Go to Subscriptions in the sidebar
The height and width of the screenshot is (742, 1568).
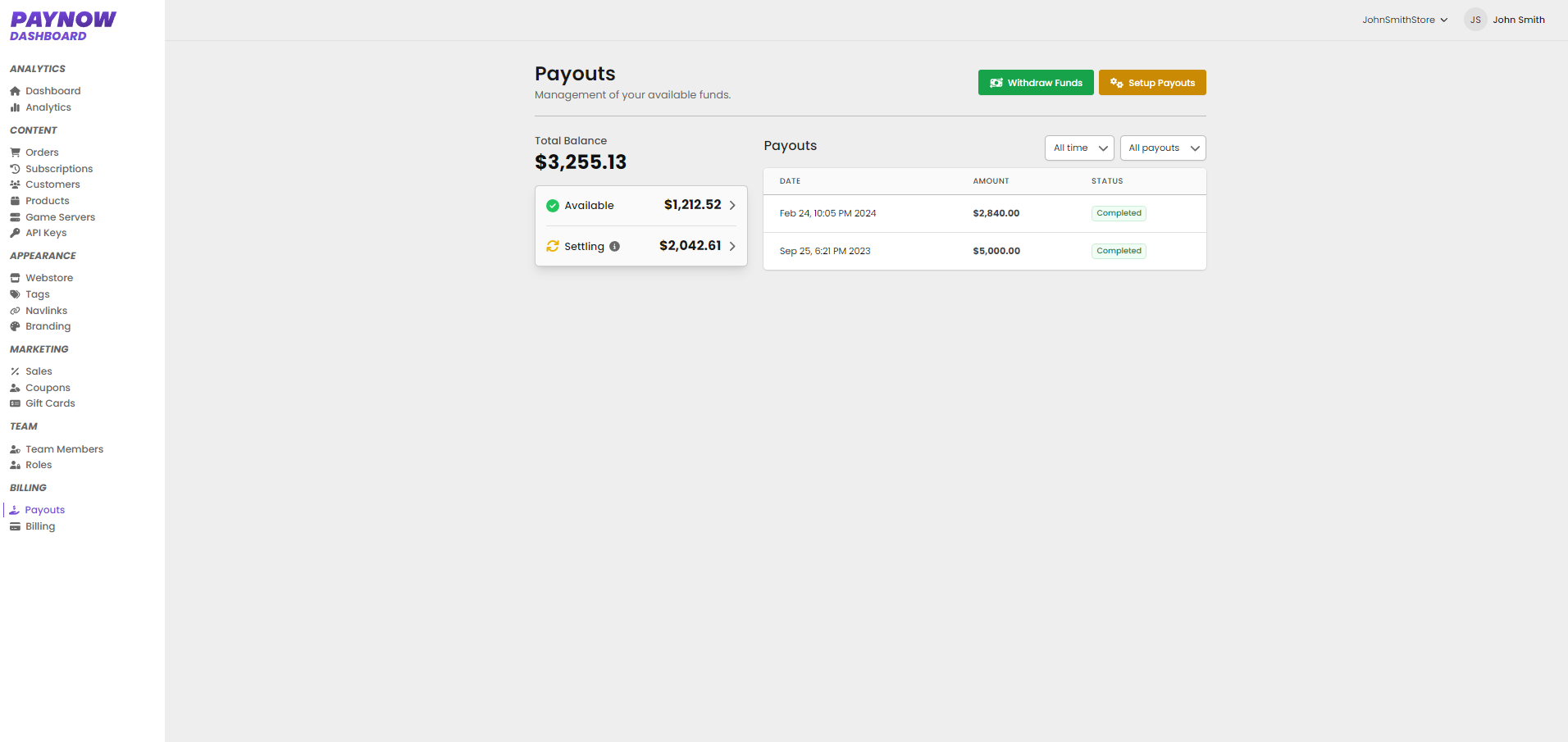point(58,169)
